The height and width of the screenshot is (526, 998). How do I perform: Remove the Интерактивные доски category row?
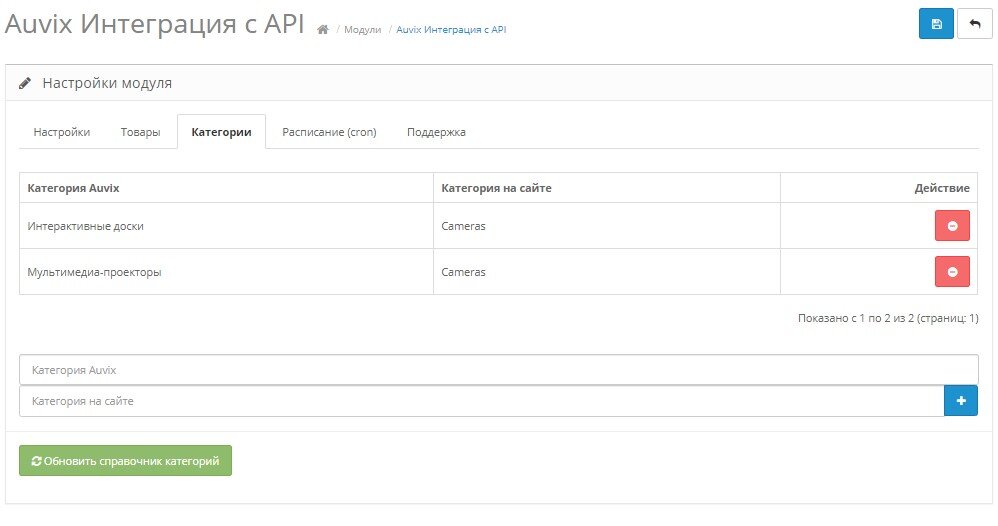[952, 225]
